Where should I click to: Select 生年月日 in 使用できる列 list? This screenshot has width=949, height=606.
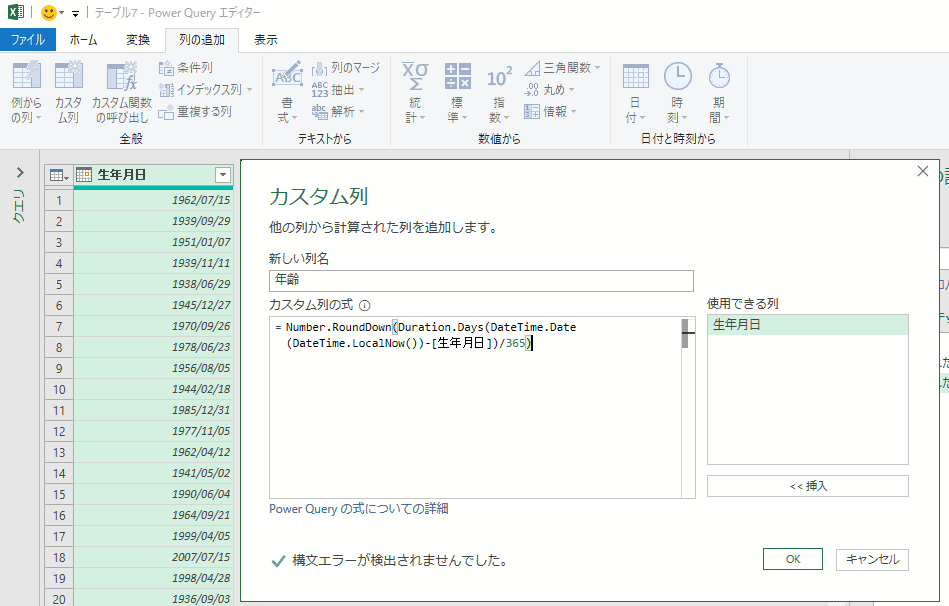point(807,325)
